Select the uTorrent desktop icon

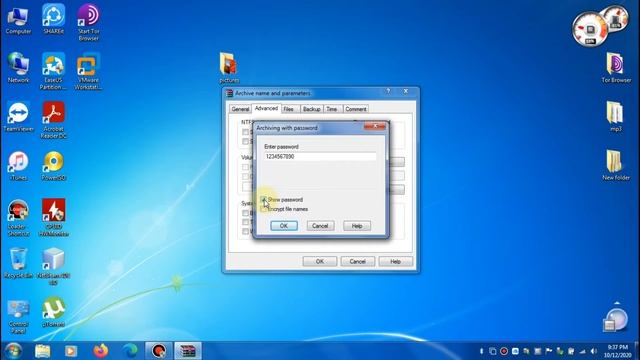coord(53,313)
